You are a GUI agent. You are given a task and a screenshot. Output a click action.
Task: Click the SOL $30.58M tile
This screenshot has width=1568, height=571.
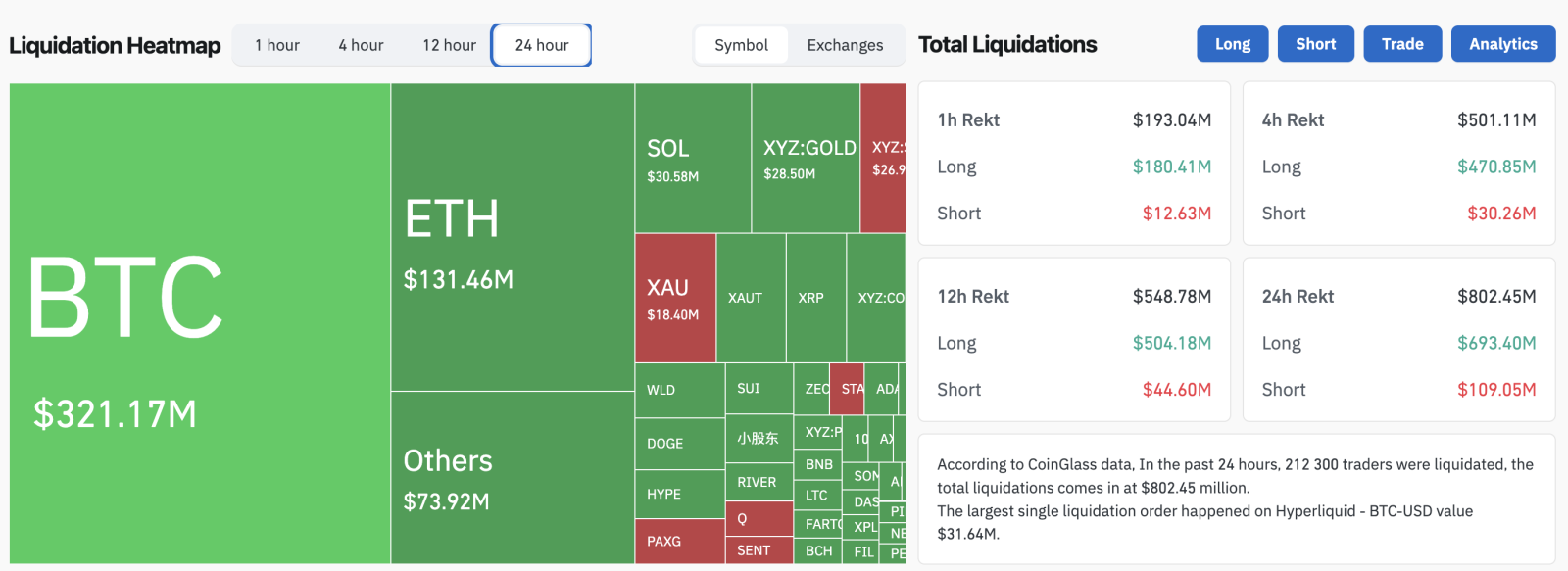click(693, 159)
